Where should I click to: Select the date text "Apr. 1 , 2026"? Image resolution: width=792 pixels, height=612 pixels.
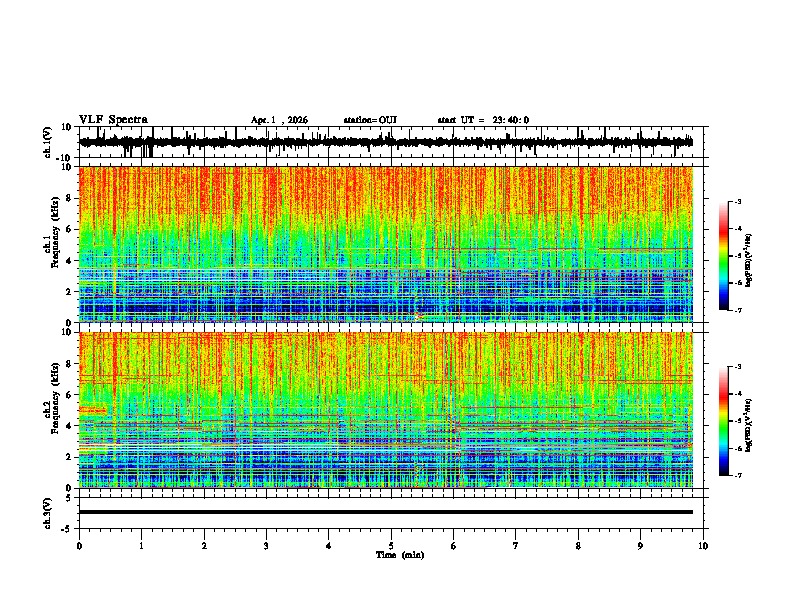[279, 120]
